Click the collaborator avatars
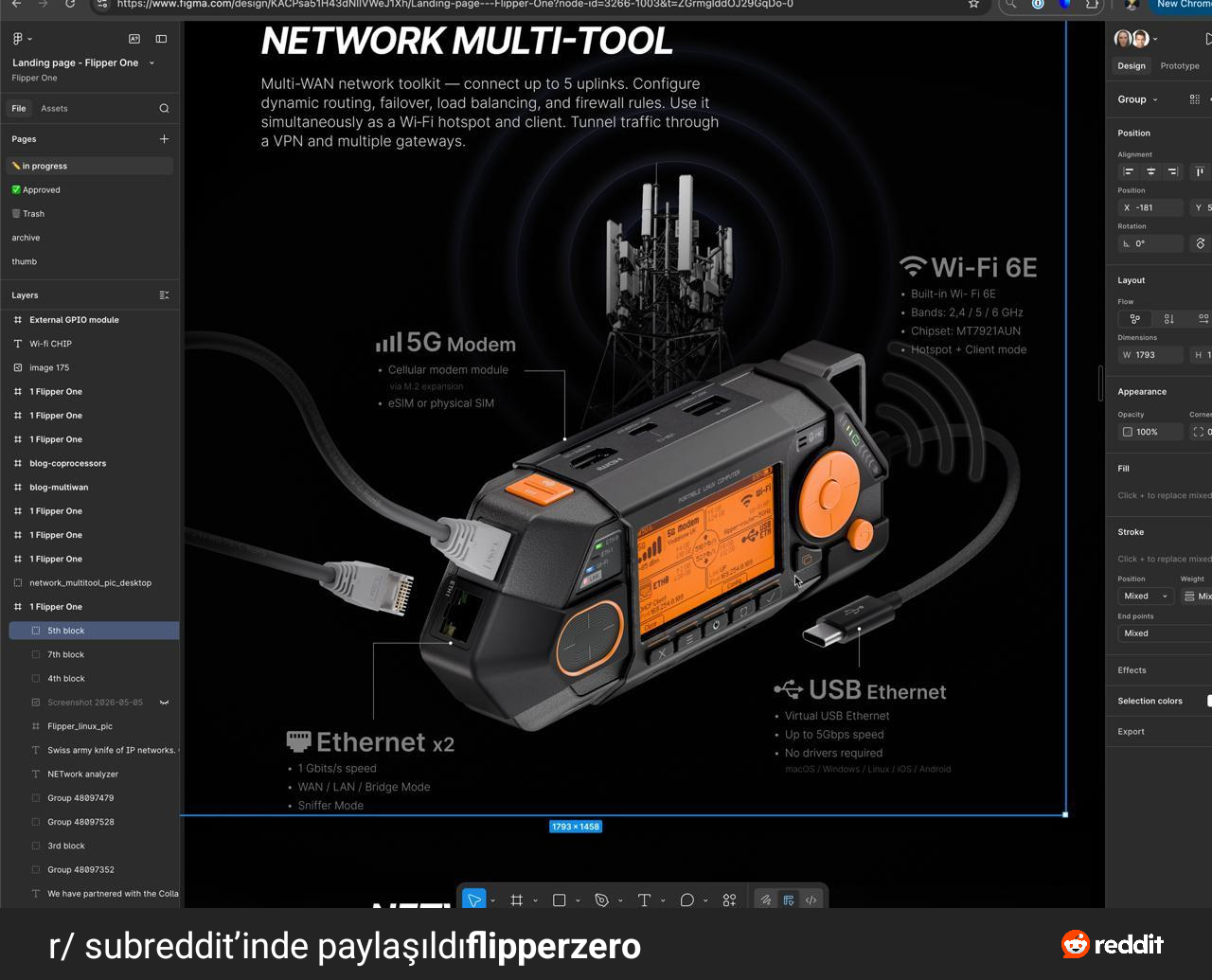 (x=1132, y=39)
